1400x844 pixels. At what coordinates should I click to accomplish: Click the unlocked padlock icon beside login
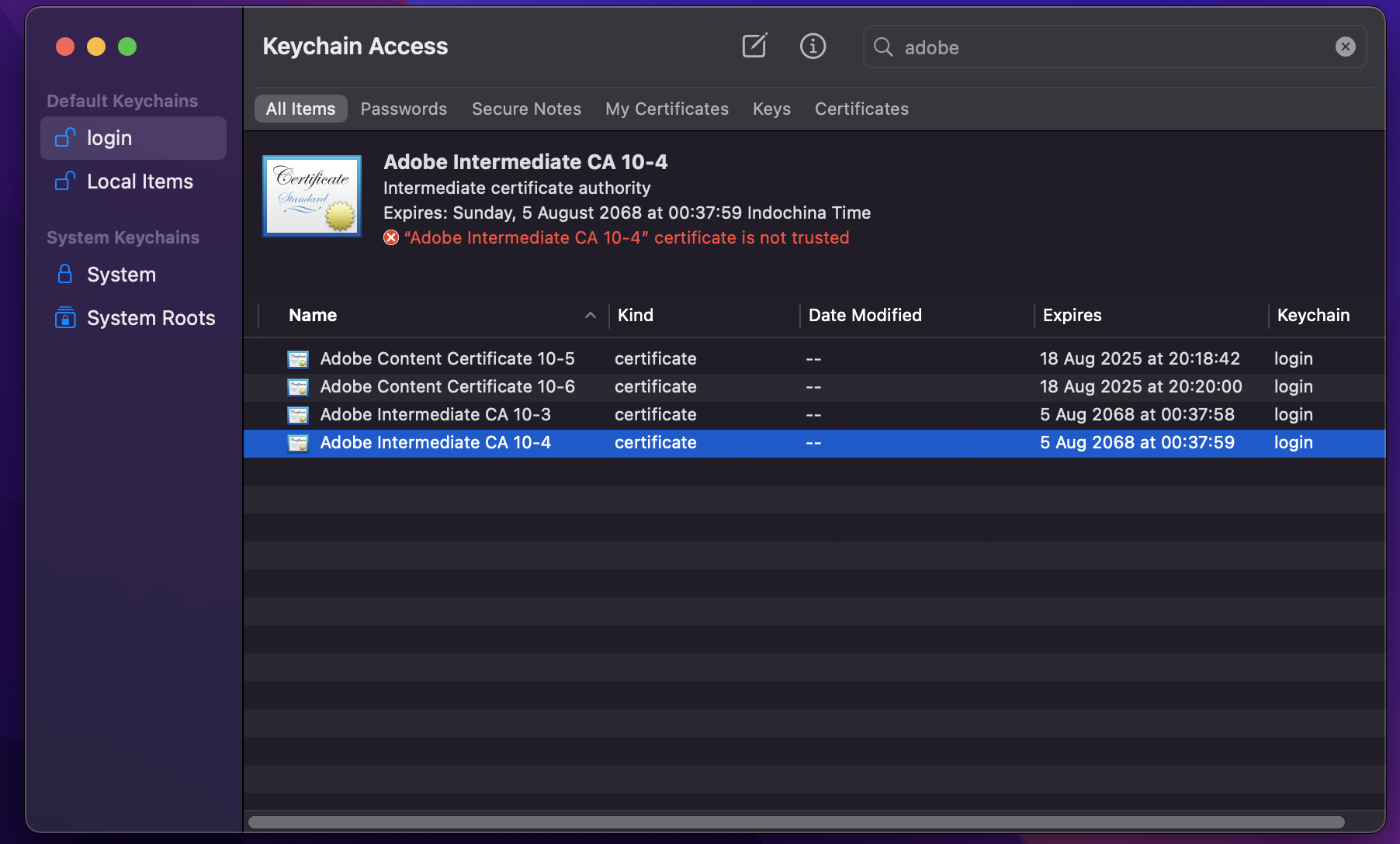tap(65, 138)
